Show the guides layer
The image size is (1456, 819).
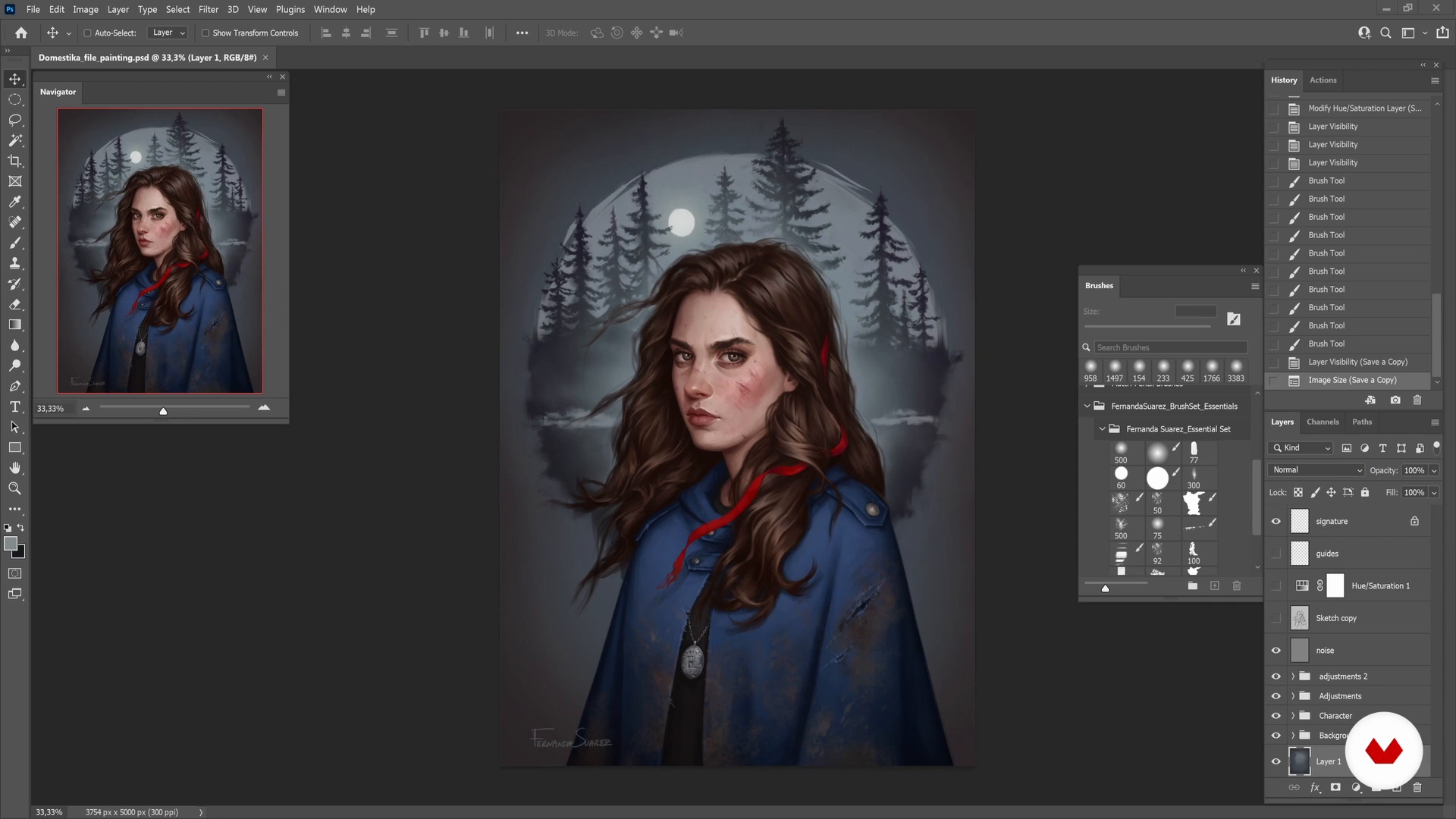click(1276, 554)
